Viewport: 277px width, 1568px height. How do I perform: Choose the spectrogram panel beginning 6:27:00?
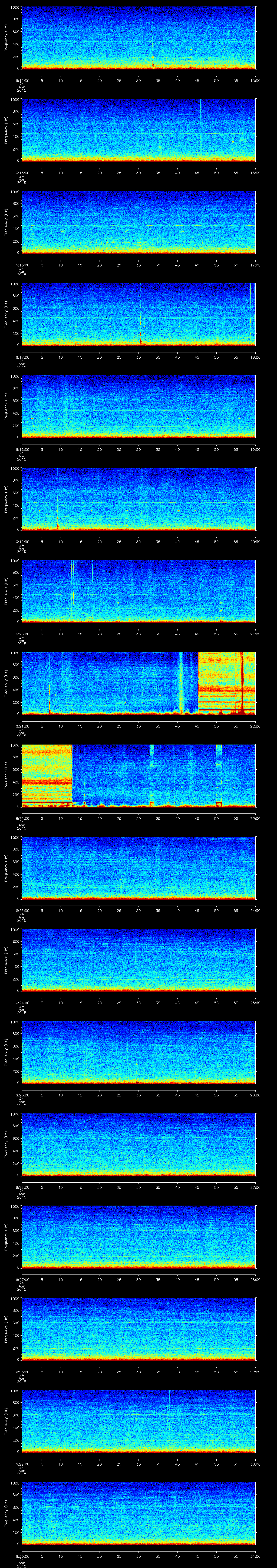pyautogui.click(x=139, y=1237)
